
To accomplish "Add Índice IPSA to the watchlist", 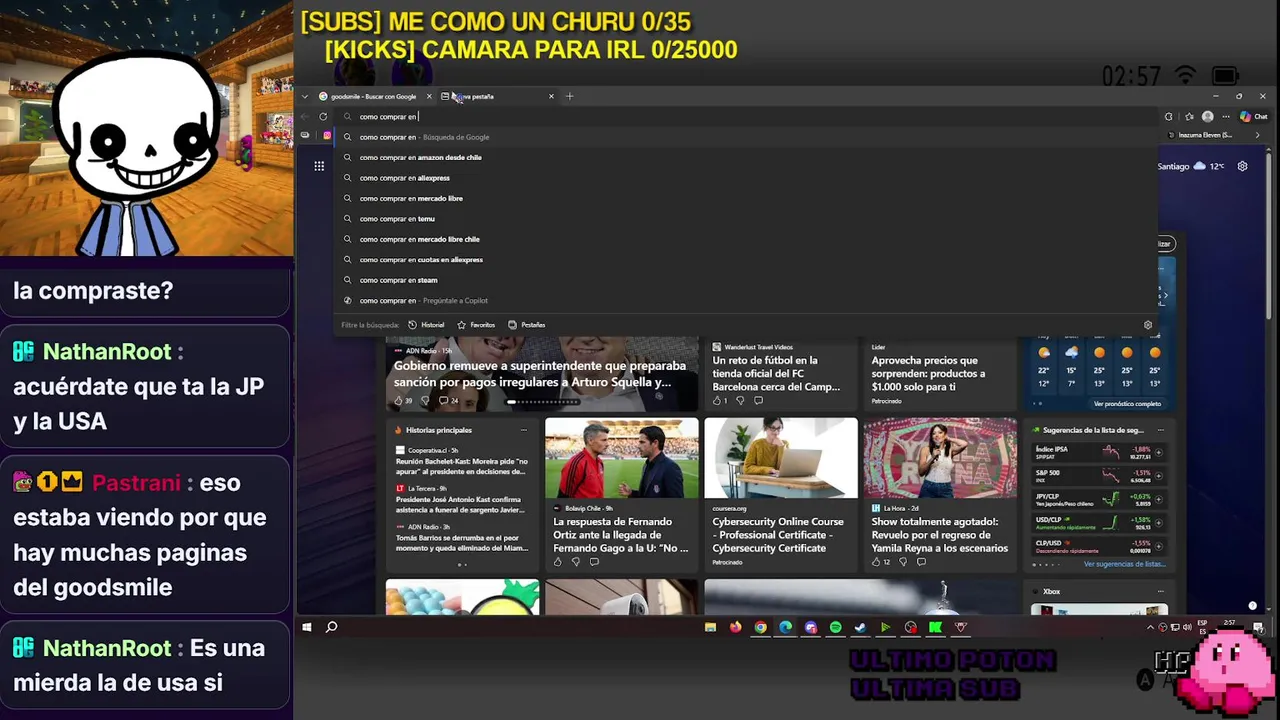I will (x=1159, y=453).
